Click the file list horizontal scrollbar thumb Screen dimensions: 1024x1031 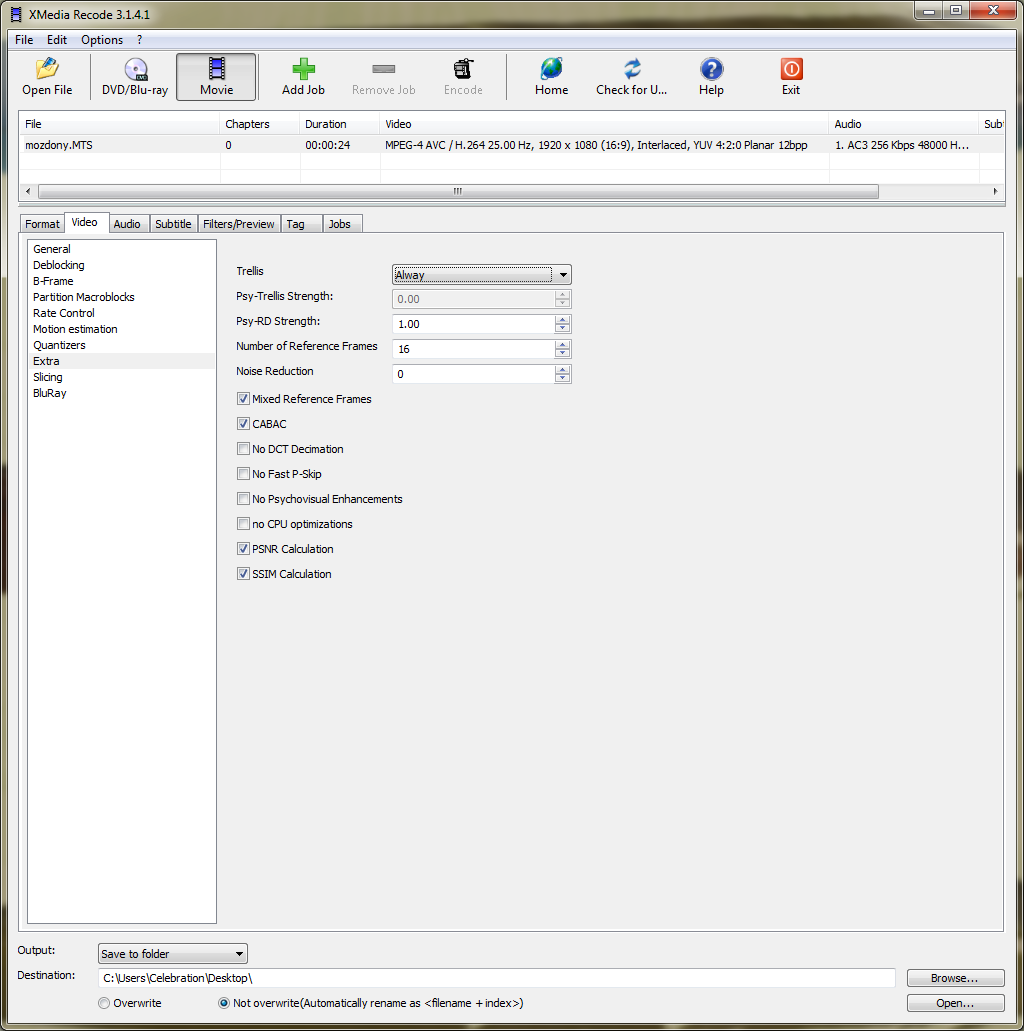pos(458,191)
